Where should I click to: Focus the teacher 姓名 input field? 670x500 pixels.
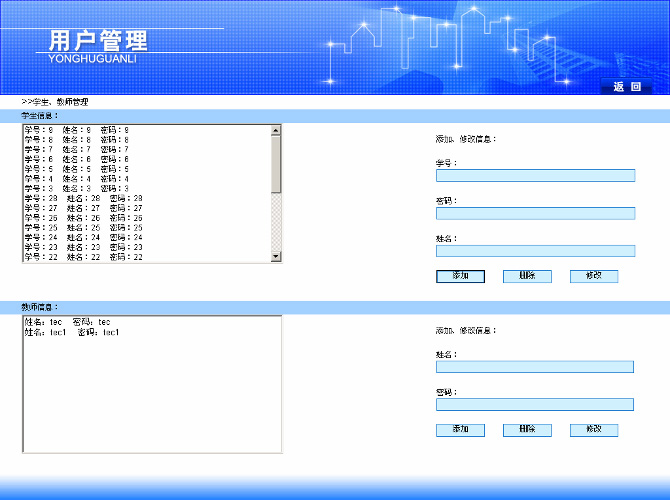point(535,367)
